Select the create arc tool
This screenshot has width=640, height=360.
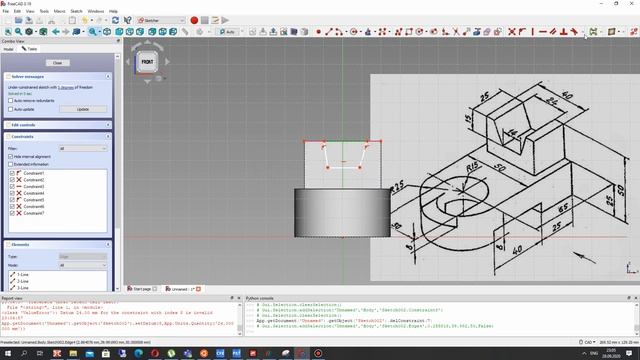pos(339,31)
